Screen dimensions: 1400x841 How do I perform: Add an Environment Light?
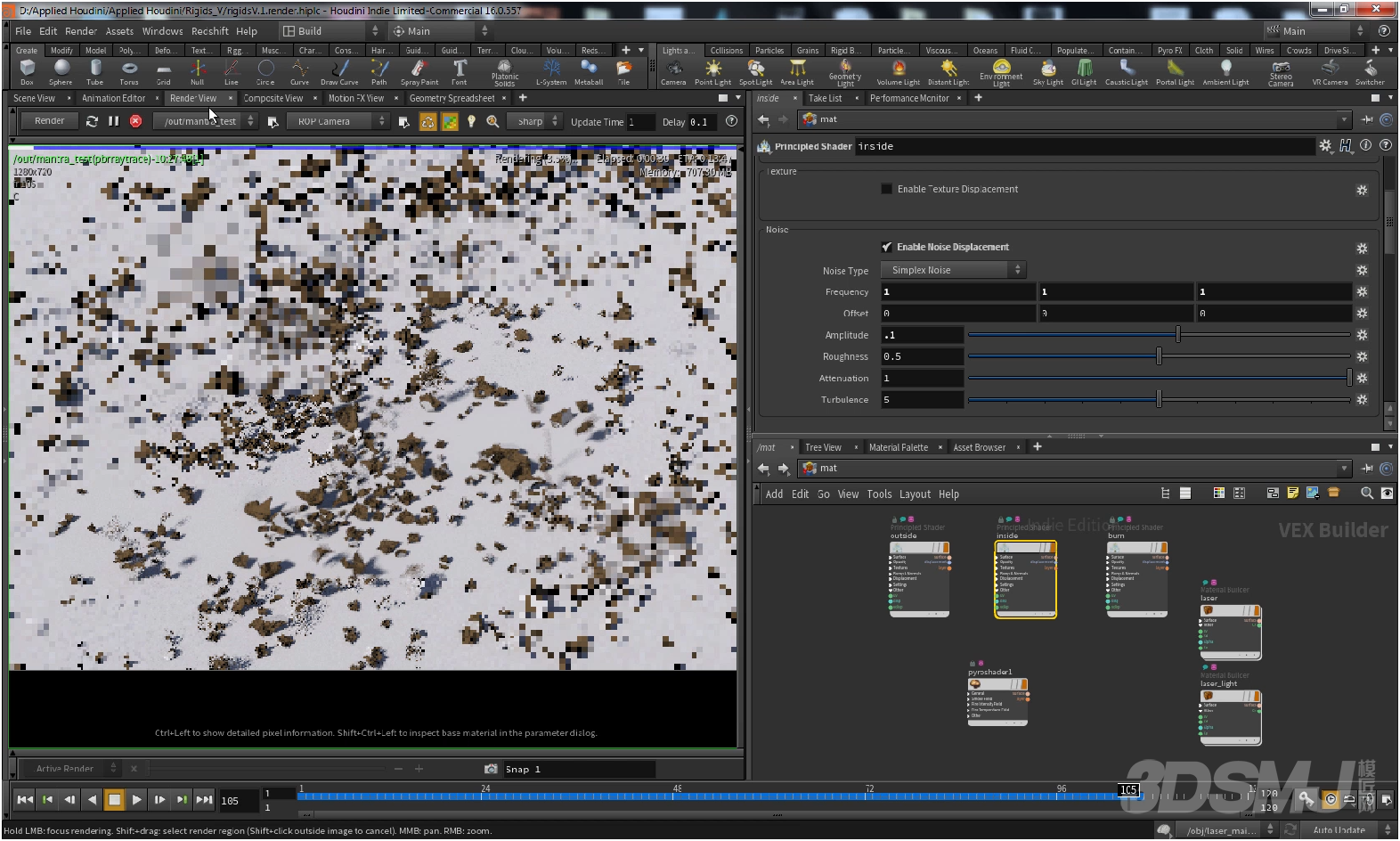[1001, 73]
